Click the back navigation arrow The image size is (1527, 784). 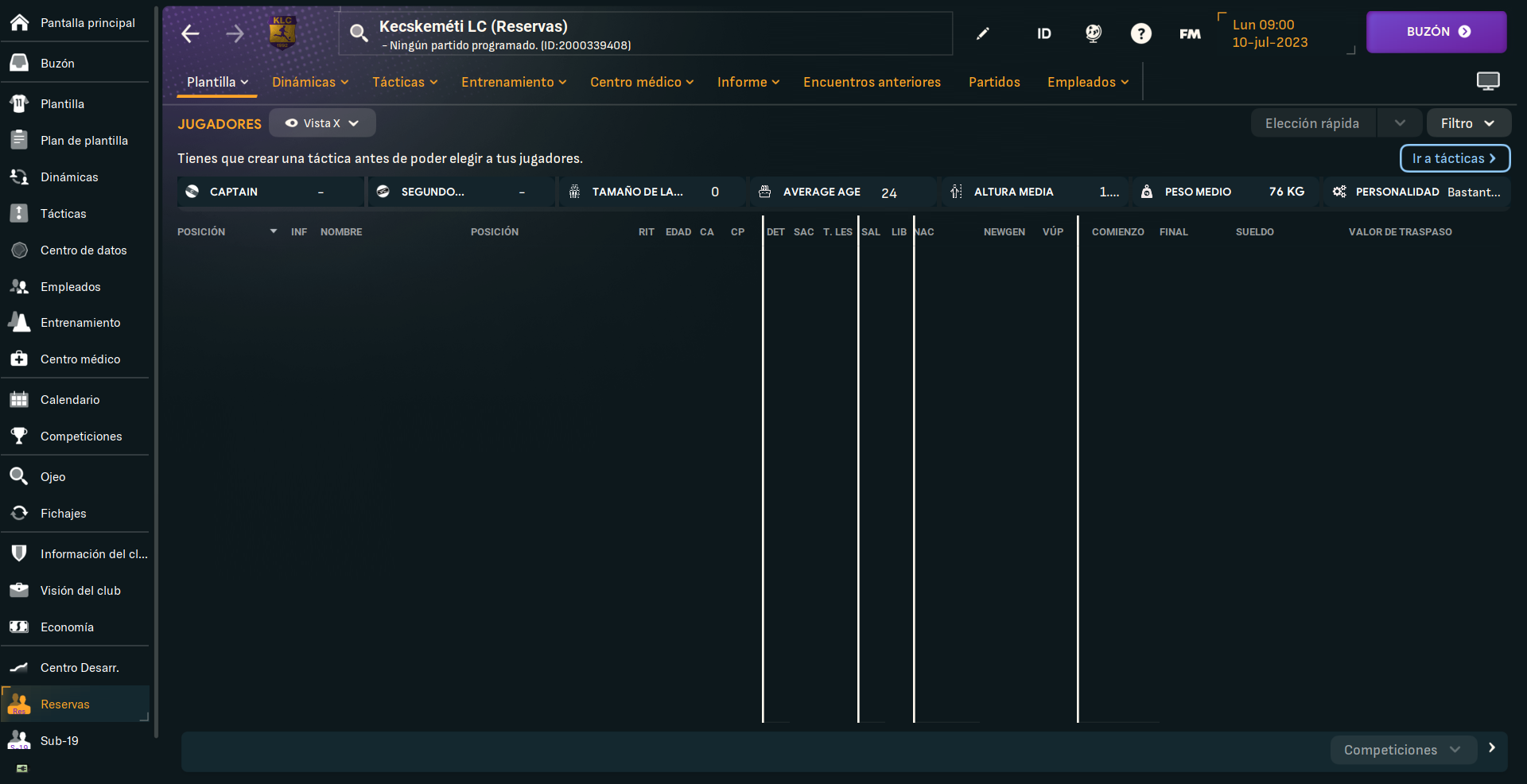pyautogui.click(x=190, y=33)
